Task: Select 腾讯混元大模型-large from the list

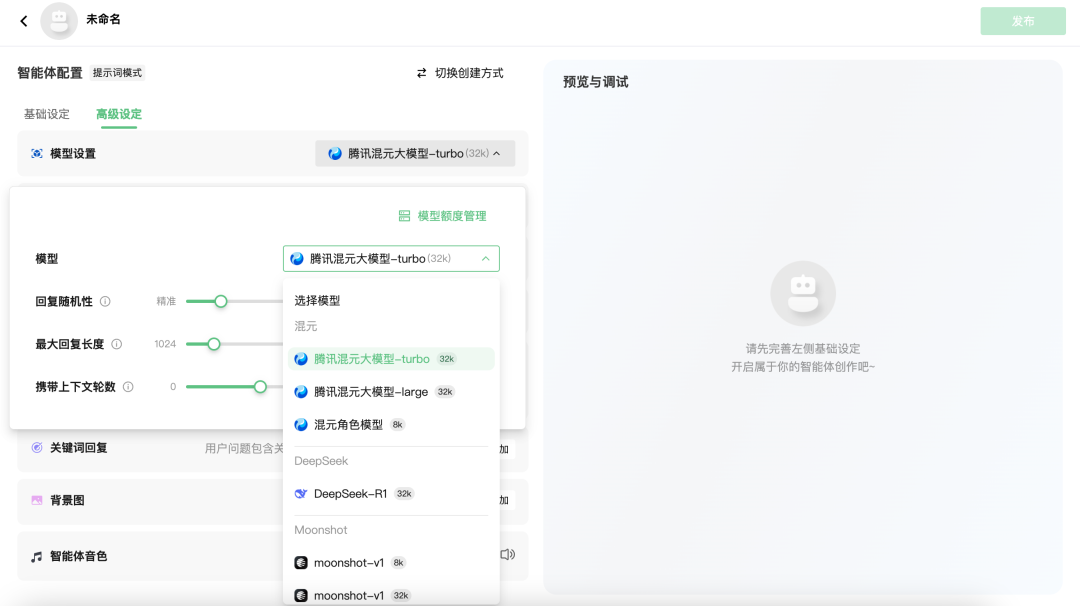Action: point(371,392)
